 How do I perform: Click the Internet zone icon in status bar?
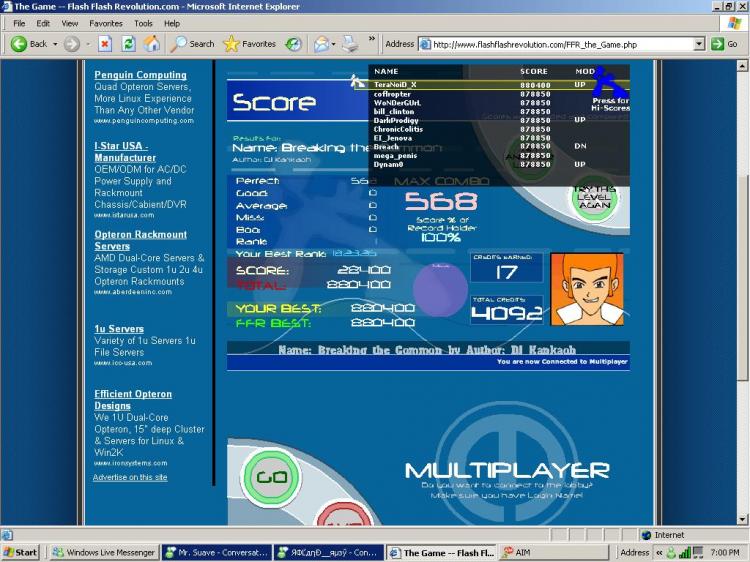point(646,535)
